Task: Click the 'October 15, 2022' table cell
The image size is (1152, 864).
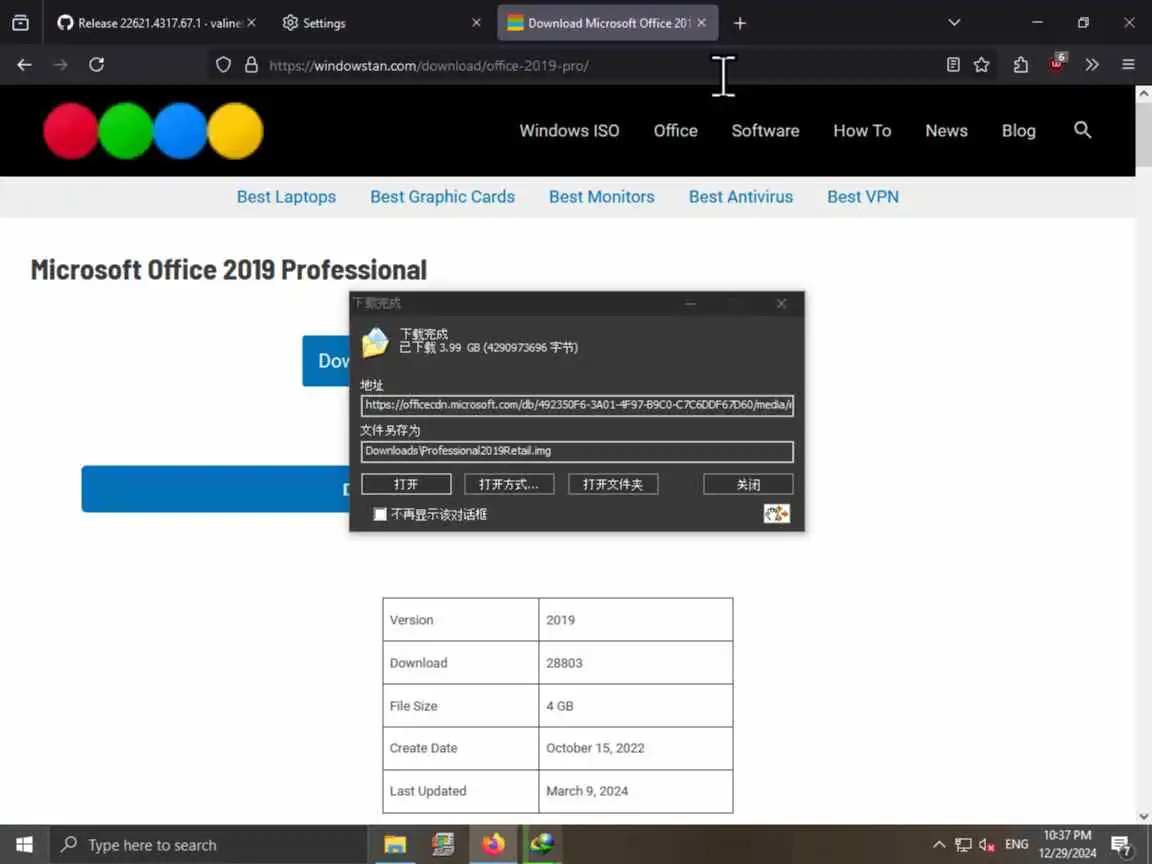Action: [x=636, y=748]
